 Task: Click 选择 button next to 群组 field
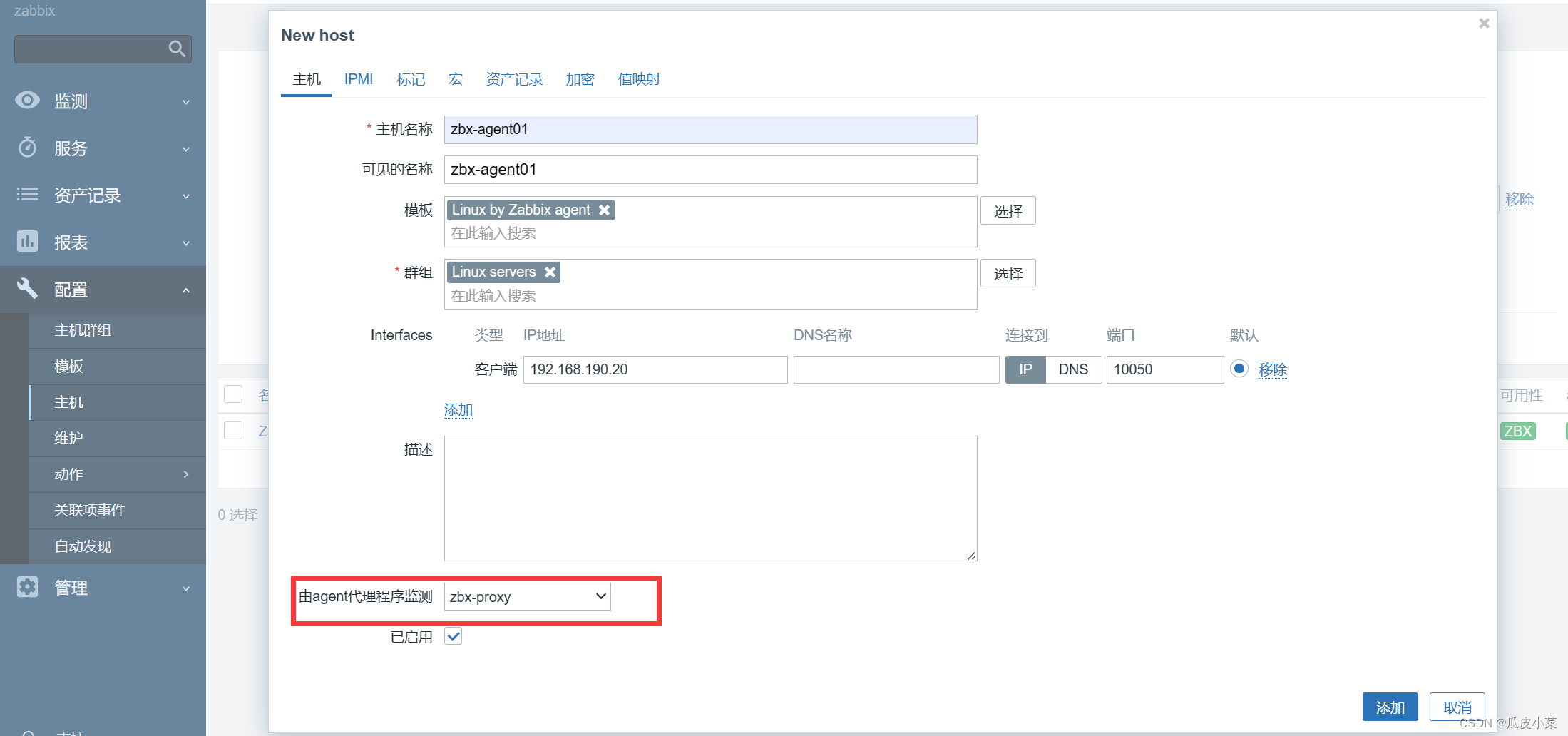(1008, 274)
